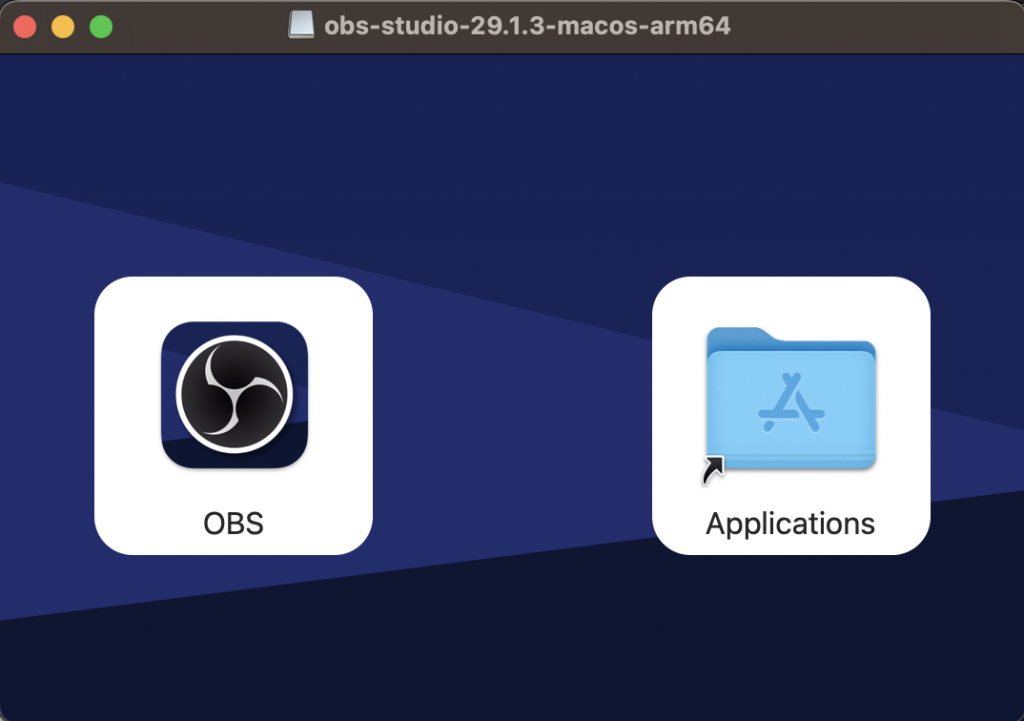Image resolution: width=1024 pixels, height=721 pixels.
Task: Click the disk image icon in title bar
Action: tap(301, 25)
